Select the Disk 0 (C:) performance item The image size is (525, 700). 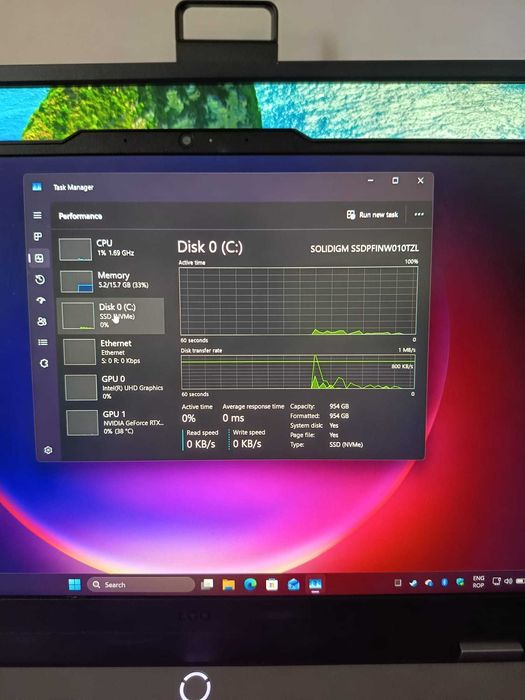(111, 316)
